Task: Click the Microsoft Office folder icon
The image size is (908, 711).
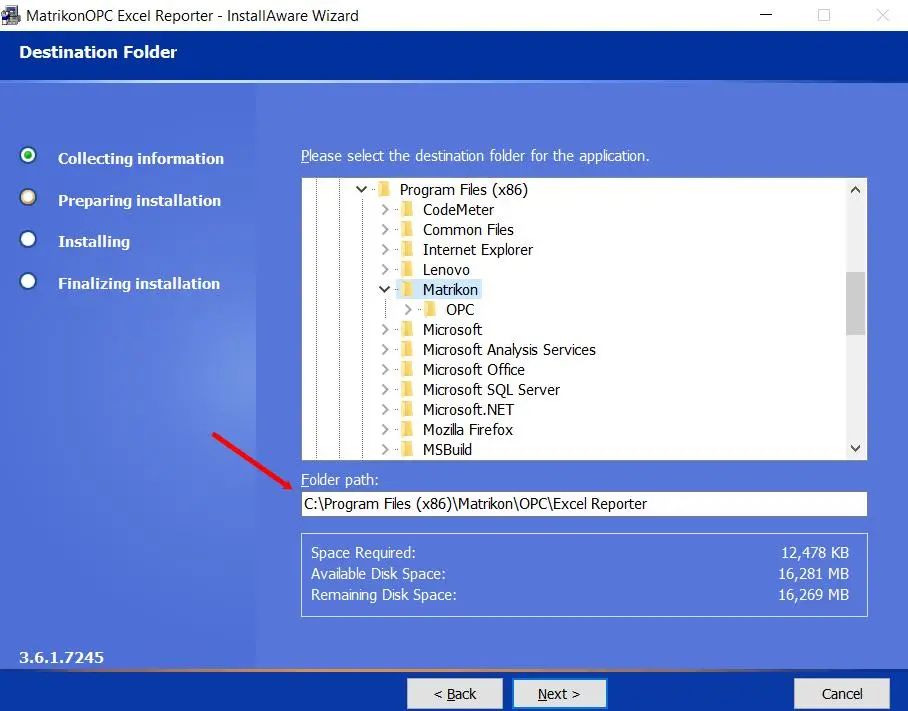Action: pos(407,369)
